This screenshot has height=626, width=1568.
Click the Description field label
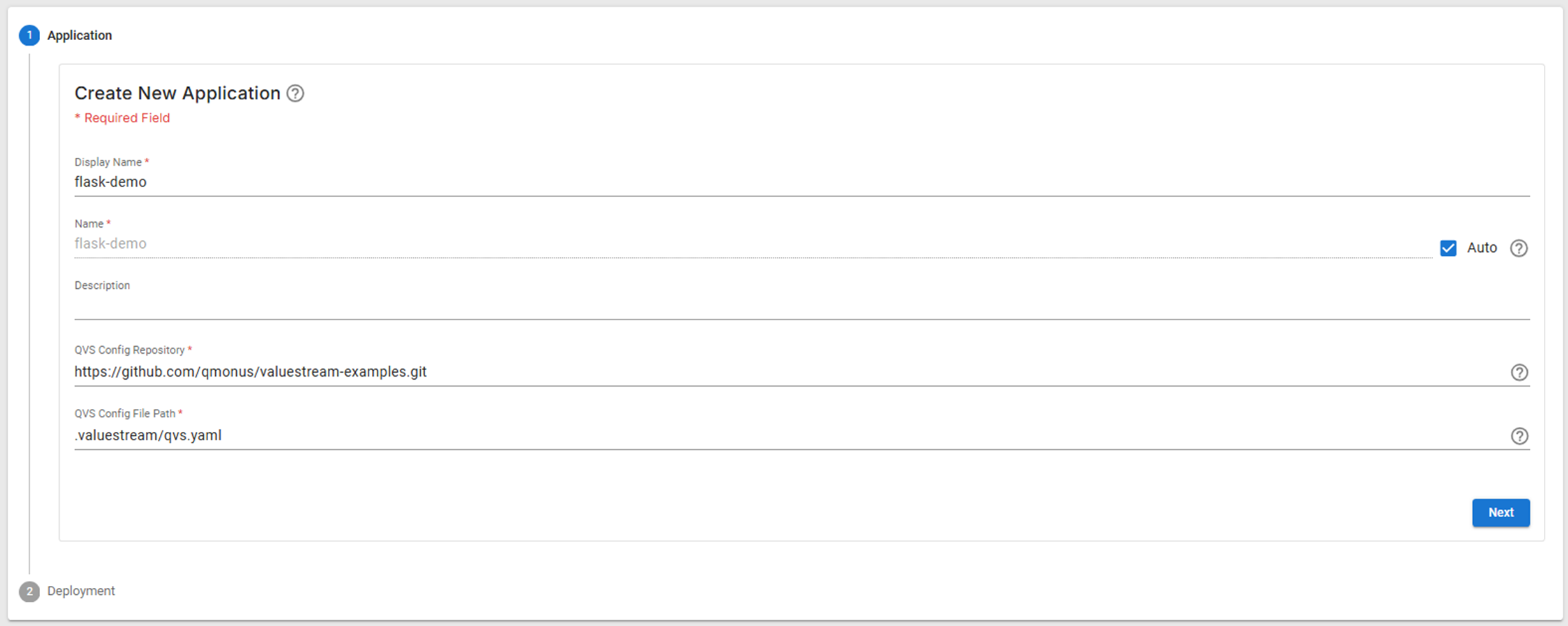click(102, 286)
